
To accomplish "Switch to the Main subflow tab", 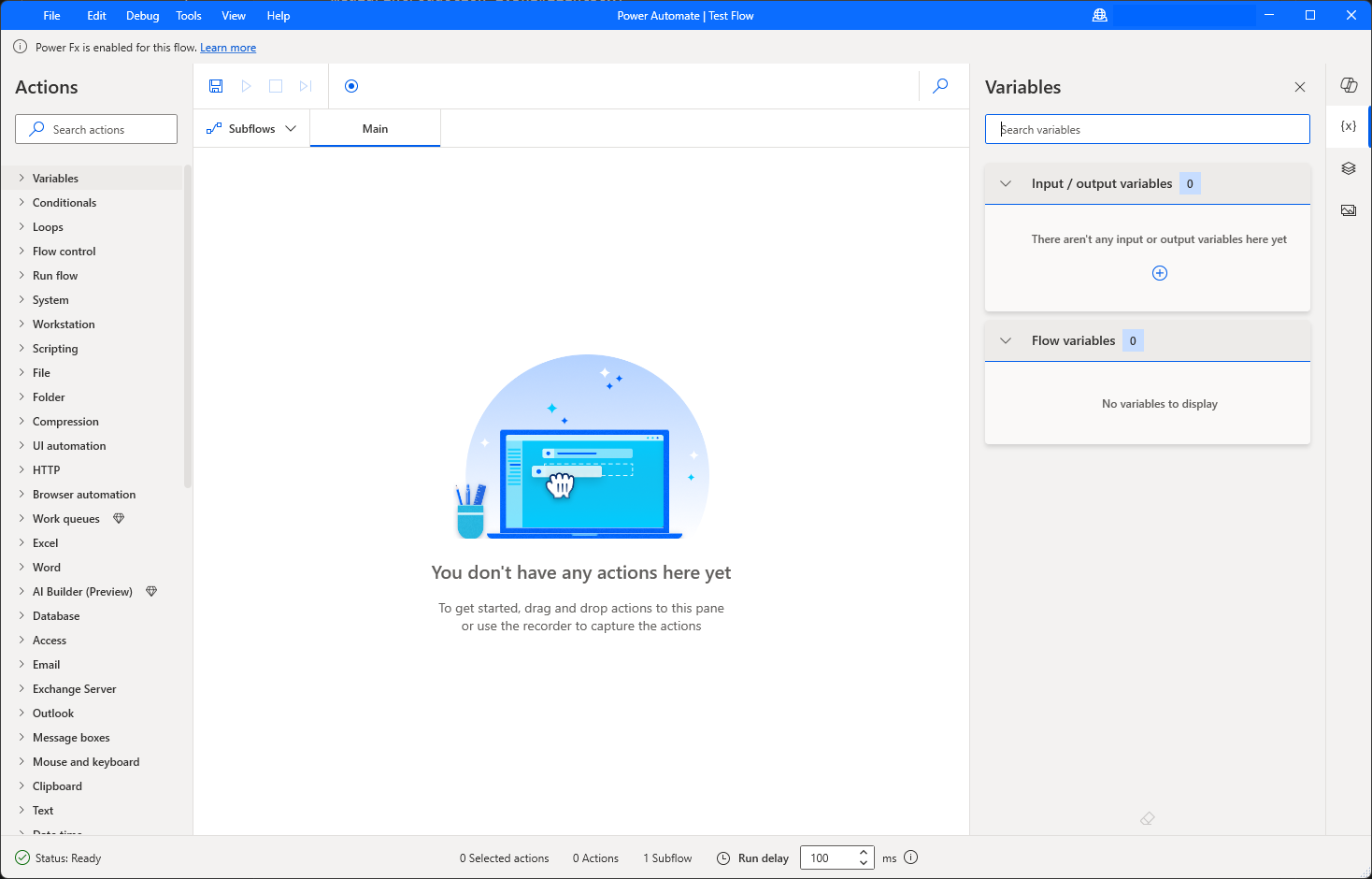I will 375,128.
